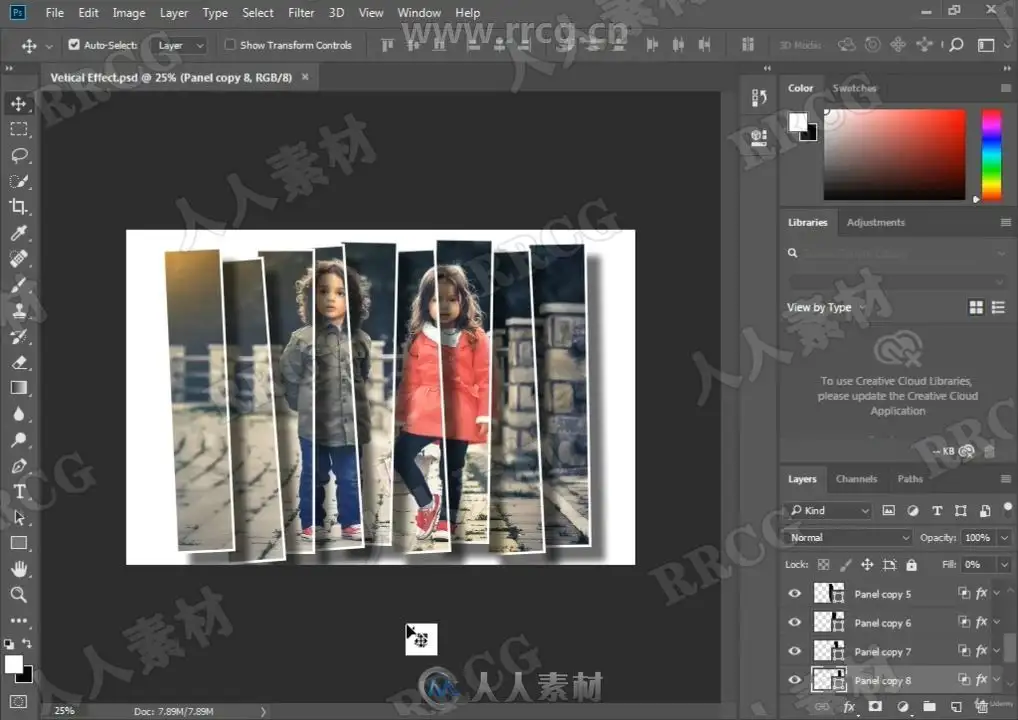Image resolution: width=1018 pixels, height=720 pixels.
Task: Switch to the Adjustments tab
Action: pyautogui.click(x=875, y=222)
